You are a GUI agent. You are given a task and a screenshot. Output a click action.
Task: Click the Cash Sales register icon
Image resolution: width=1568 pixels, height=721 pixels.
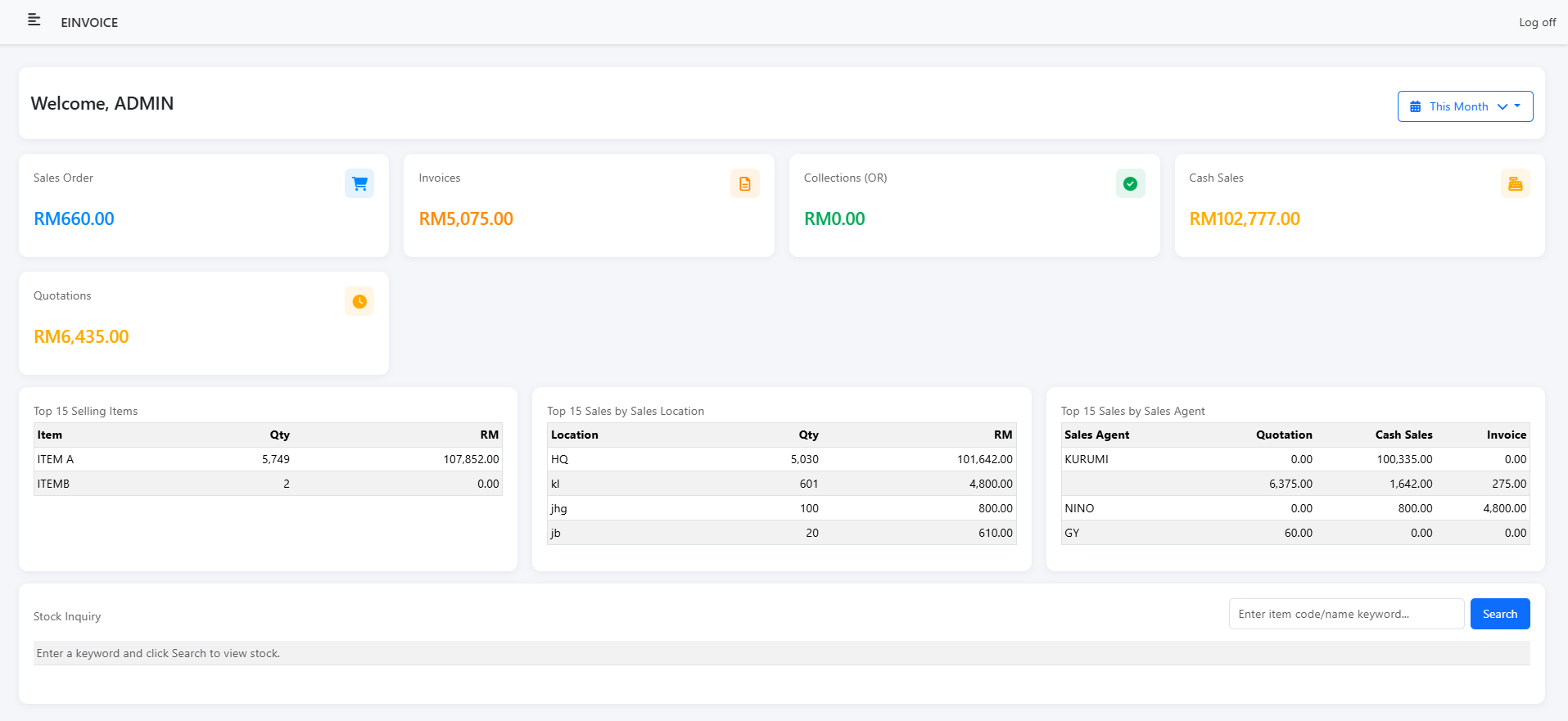pos(1515,183)
